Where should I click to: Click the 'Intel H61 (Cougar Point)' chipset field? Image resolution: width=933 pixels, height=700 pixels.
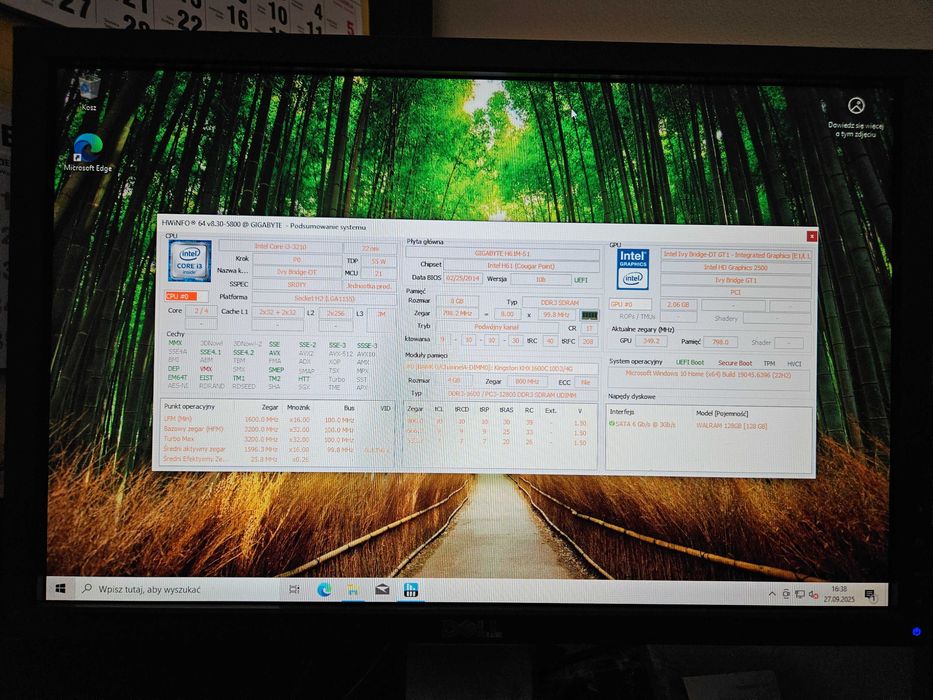[521, 266]
